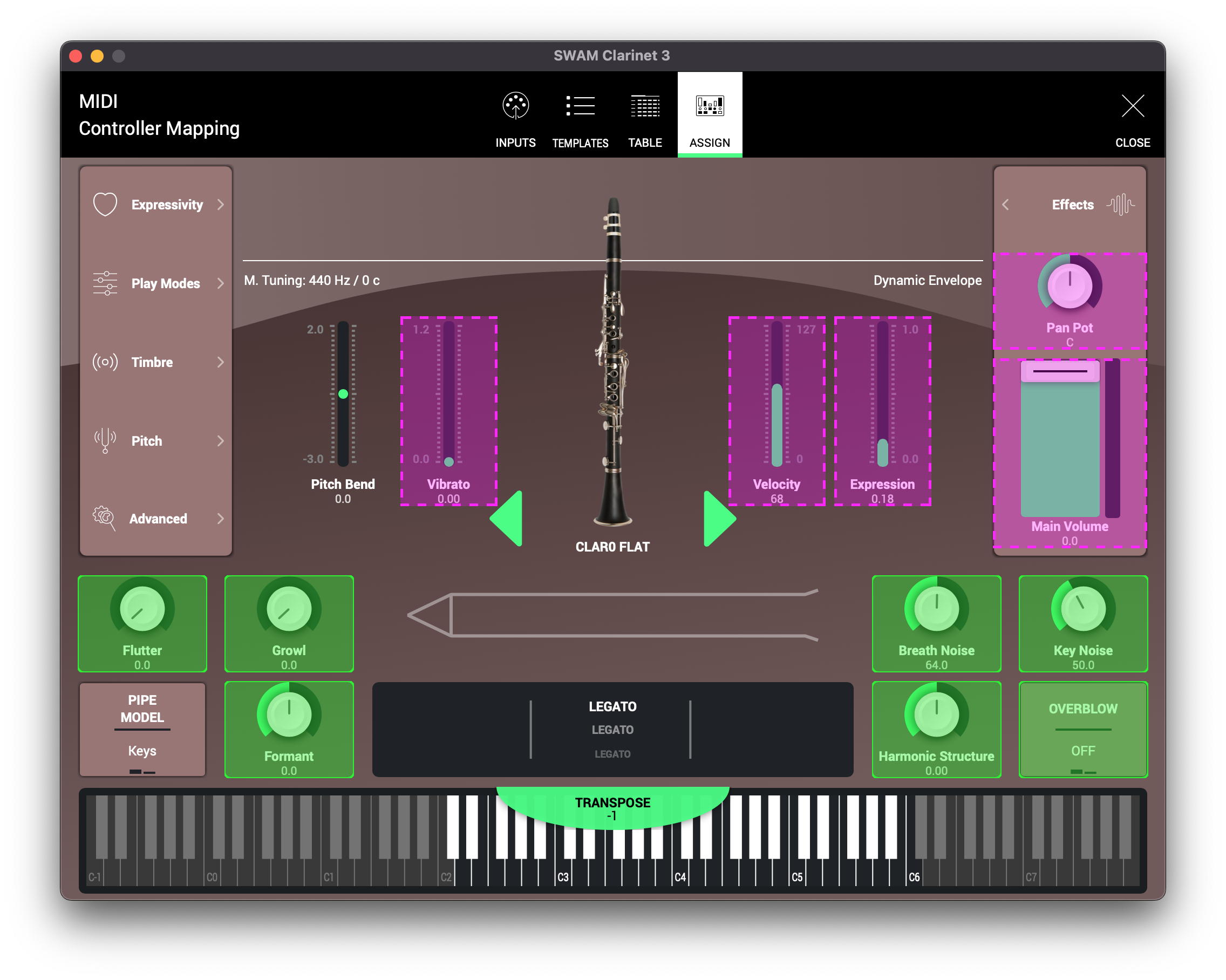Click the Legato mode selector

(x=612, y=729)
